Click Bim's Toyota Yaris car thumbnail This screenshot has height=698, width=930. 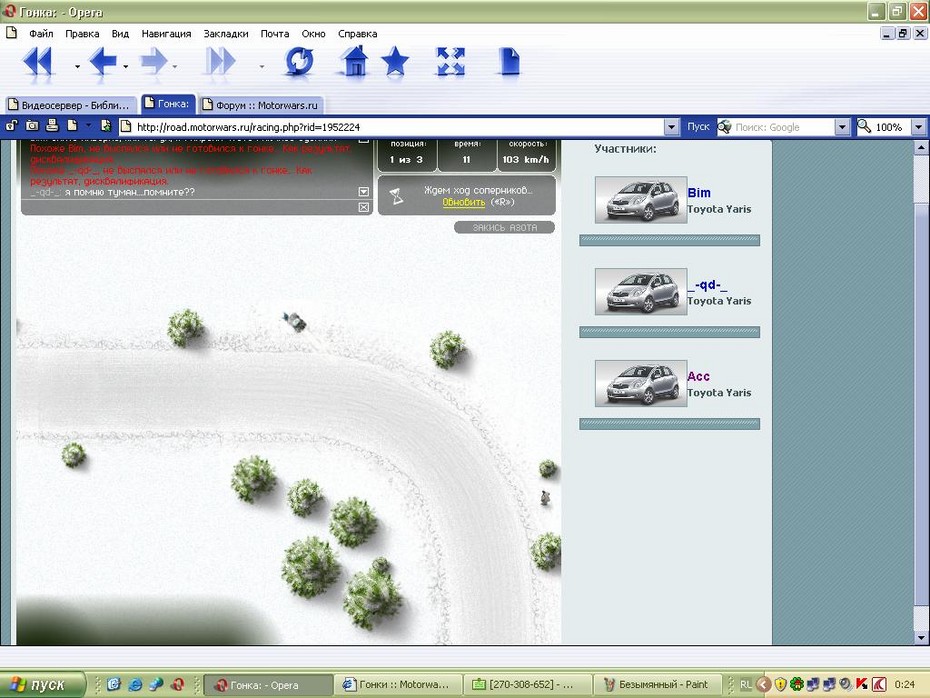(641, 200)
